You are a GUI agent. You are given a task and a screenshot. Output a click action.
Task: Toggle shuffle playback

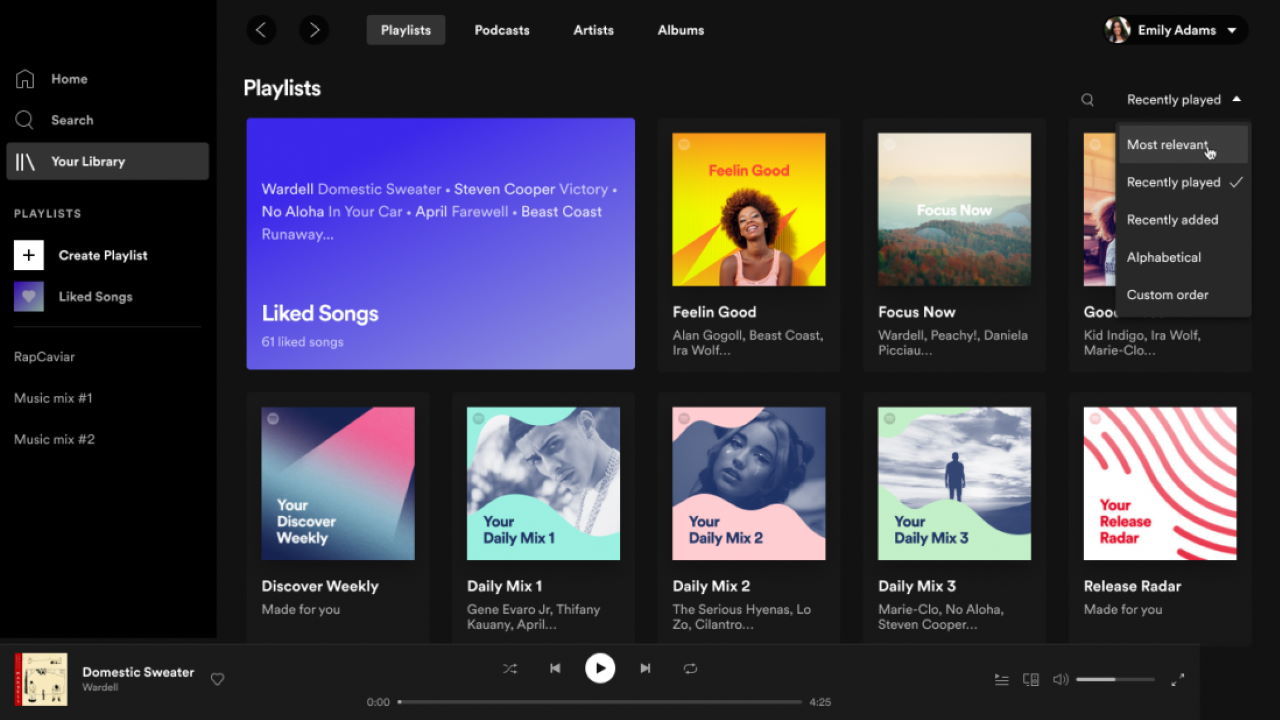tap(510, 668)
